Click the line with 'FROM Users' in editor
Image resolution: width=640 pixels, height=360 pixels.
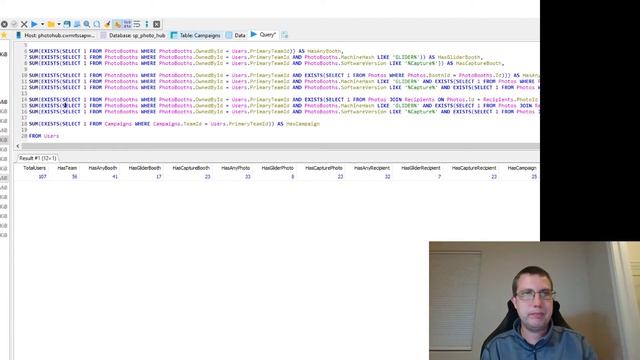tap(44, 136)
